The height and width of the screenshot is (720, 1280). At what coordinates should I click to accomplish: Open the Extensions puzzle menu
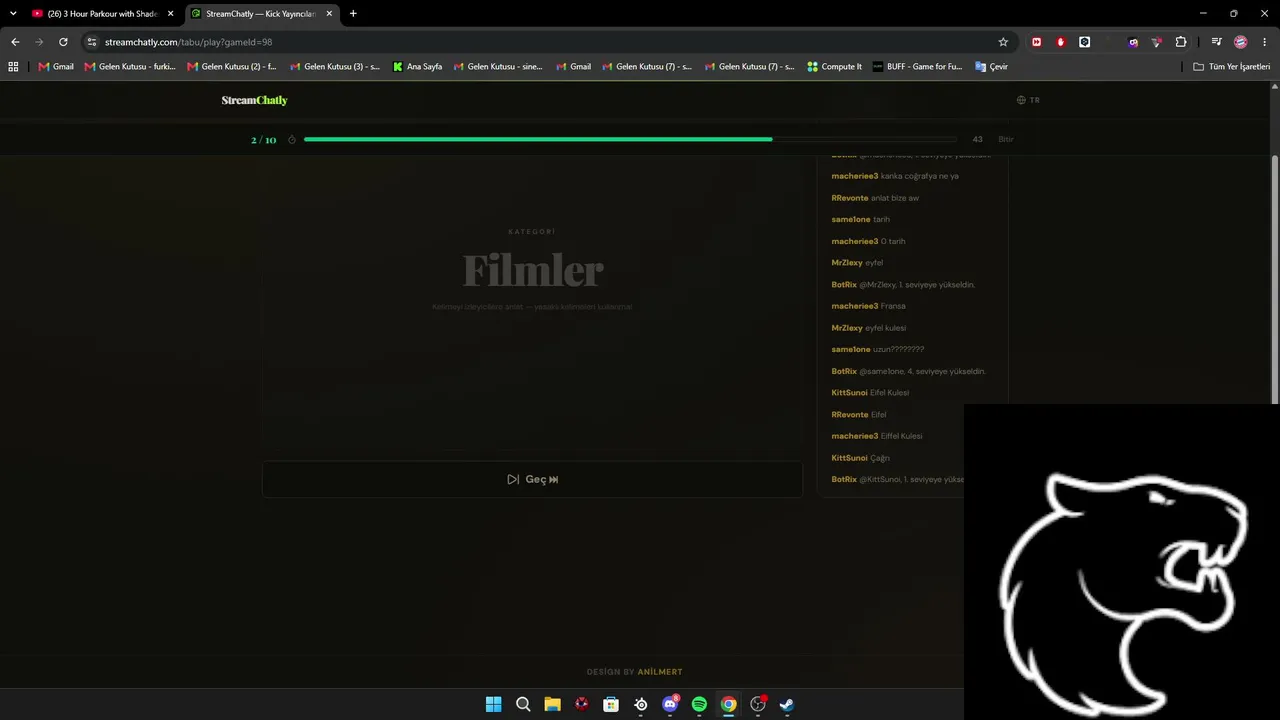1181,42
